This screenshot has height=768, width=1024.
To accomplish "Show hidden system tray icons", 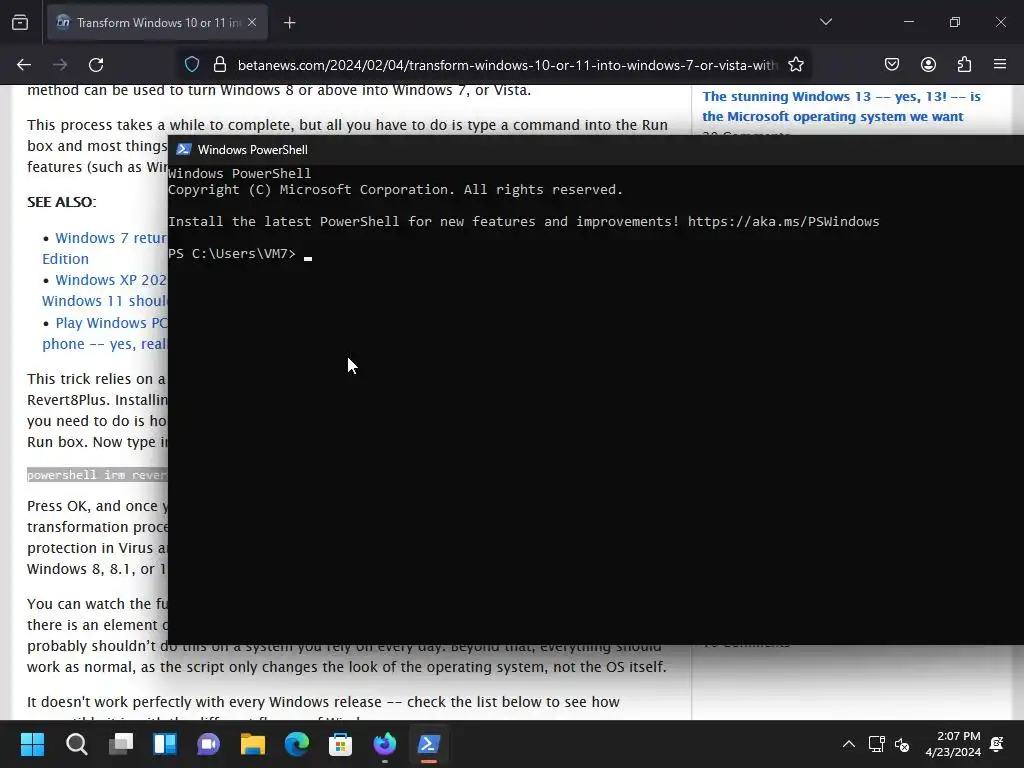I will pos(848,744).
